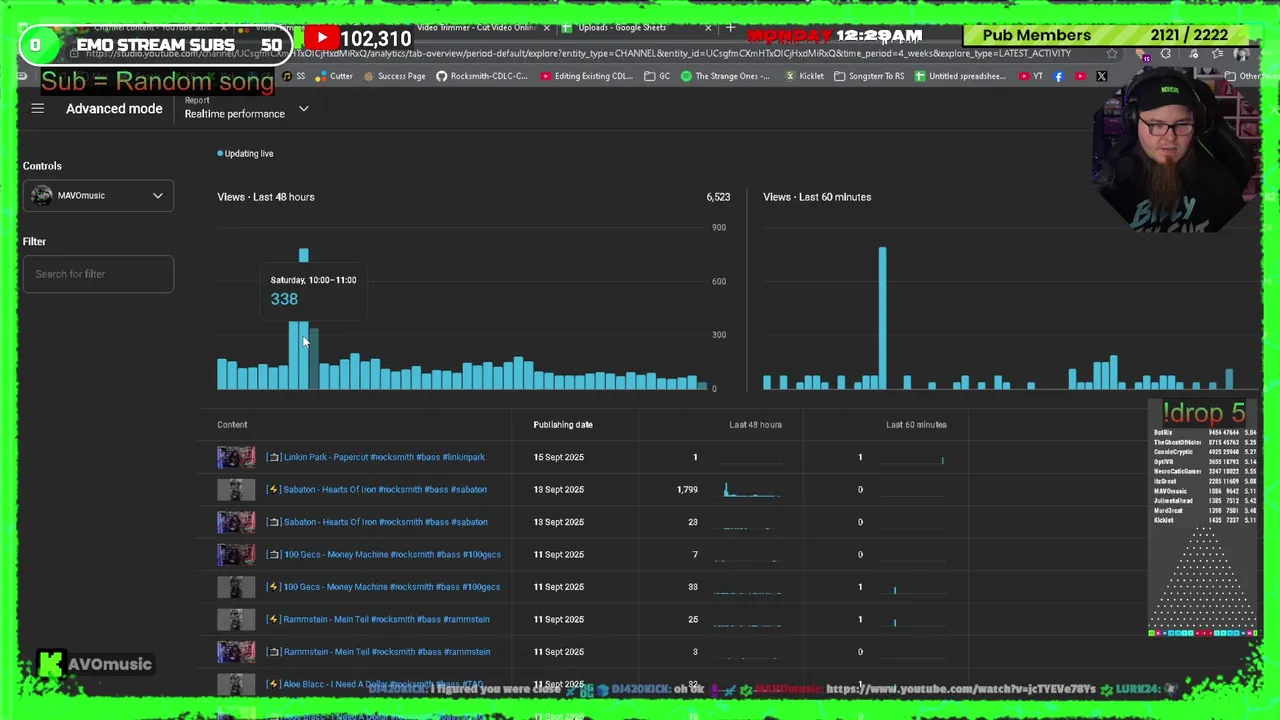Viewport: 1280px width, 720px height.
Task: Expand the Report dropdown chevron
Action: [303, 109]
